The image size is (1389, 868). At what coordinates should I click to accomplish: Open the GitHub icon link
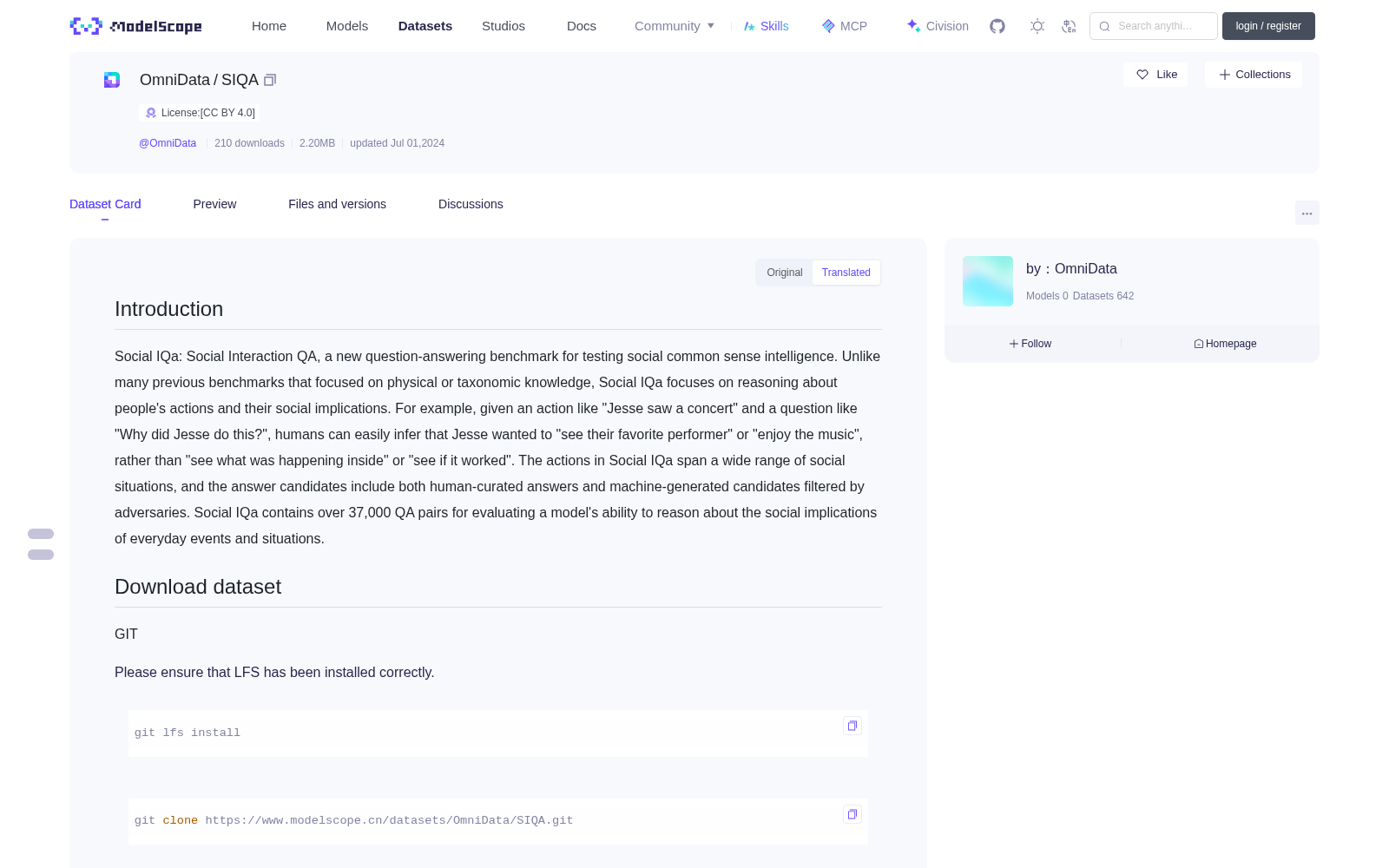coord(997,26)
